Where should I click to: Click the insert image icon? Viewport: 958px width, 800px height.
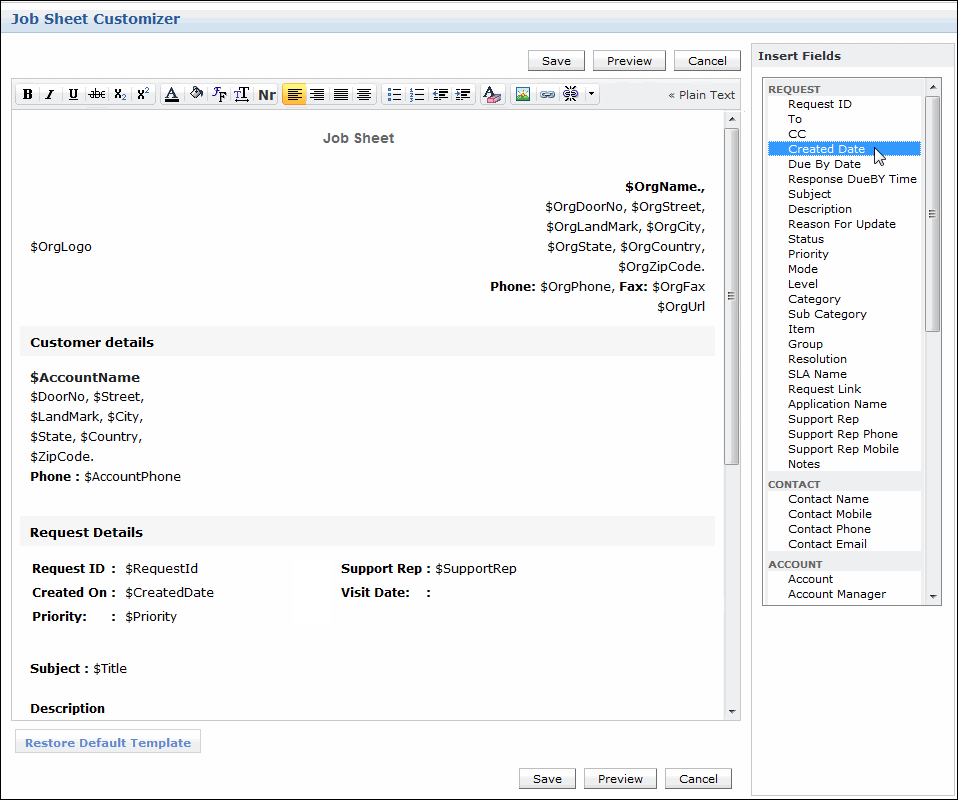(x=523, y=94)
